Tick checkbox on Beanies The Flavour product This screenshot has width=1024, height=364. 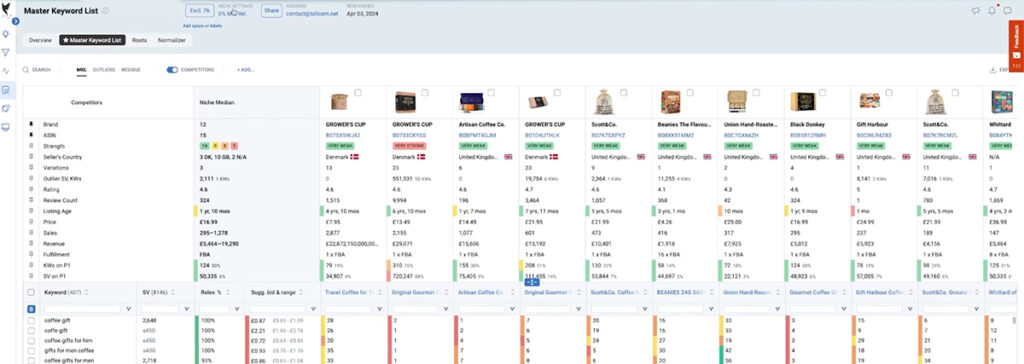[690, 93]
